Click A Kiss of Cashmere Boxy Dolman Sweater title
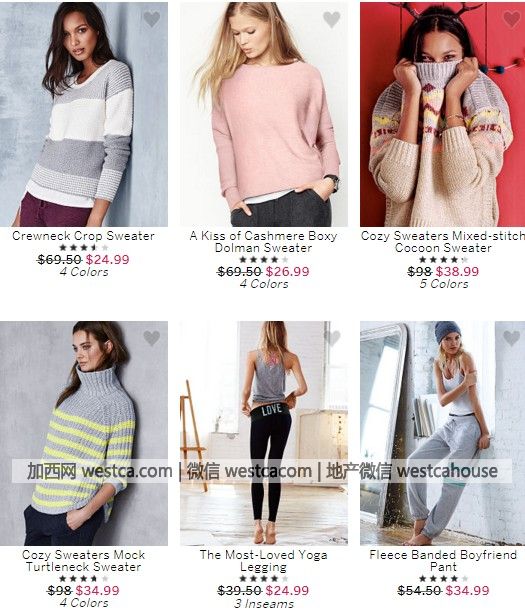The height and width of the screenshot is (612, 525). tap(264, 242)
